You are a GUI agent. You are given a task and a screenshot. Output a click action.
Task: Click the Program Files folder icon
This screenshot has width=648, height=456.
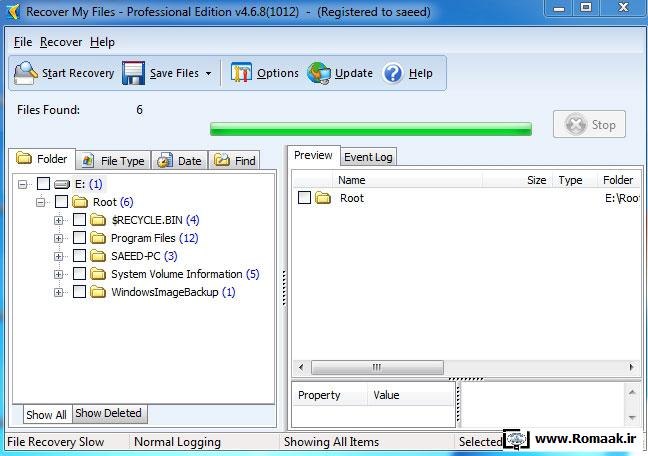pos(98,238)
